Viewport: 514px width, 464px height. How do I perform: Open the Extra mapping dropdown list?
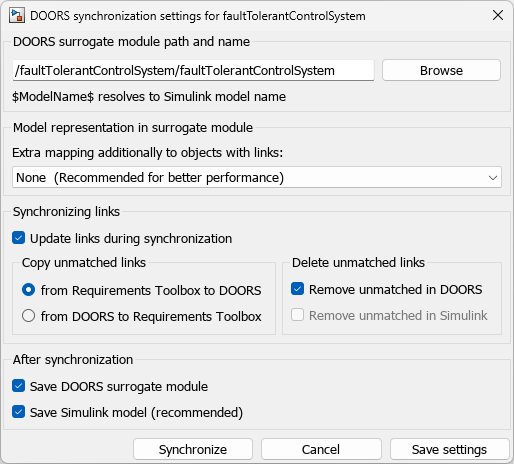click(x=257, y=177)
